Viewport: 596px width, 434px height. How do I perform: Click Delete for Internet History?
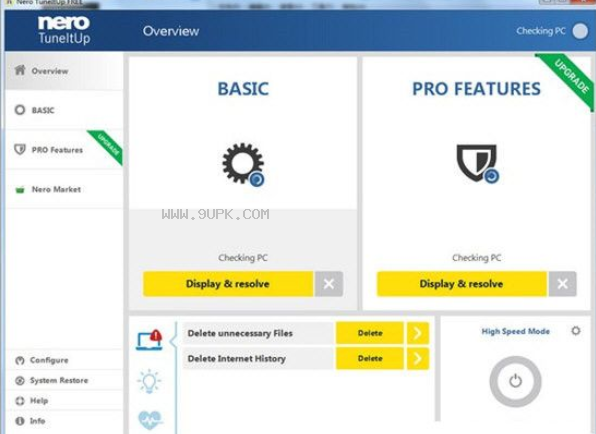370,358
